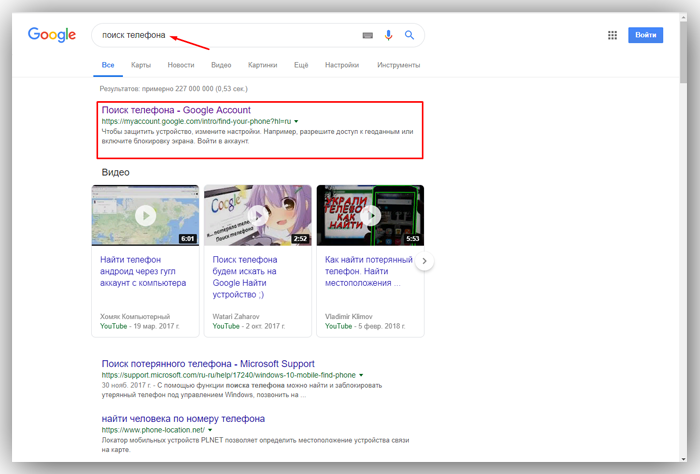The image size is (700, 474).
Task: Switch to the Картинки tab
Action: click(262, 65)
